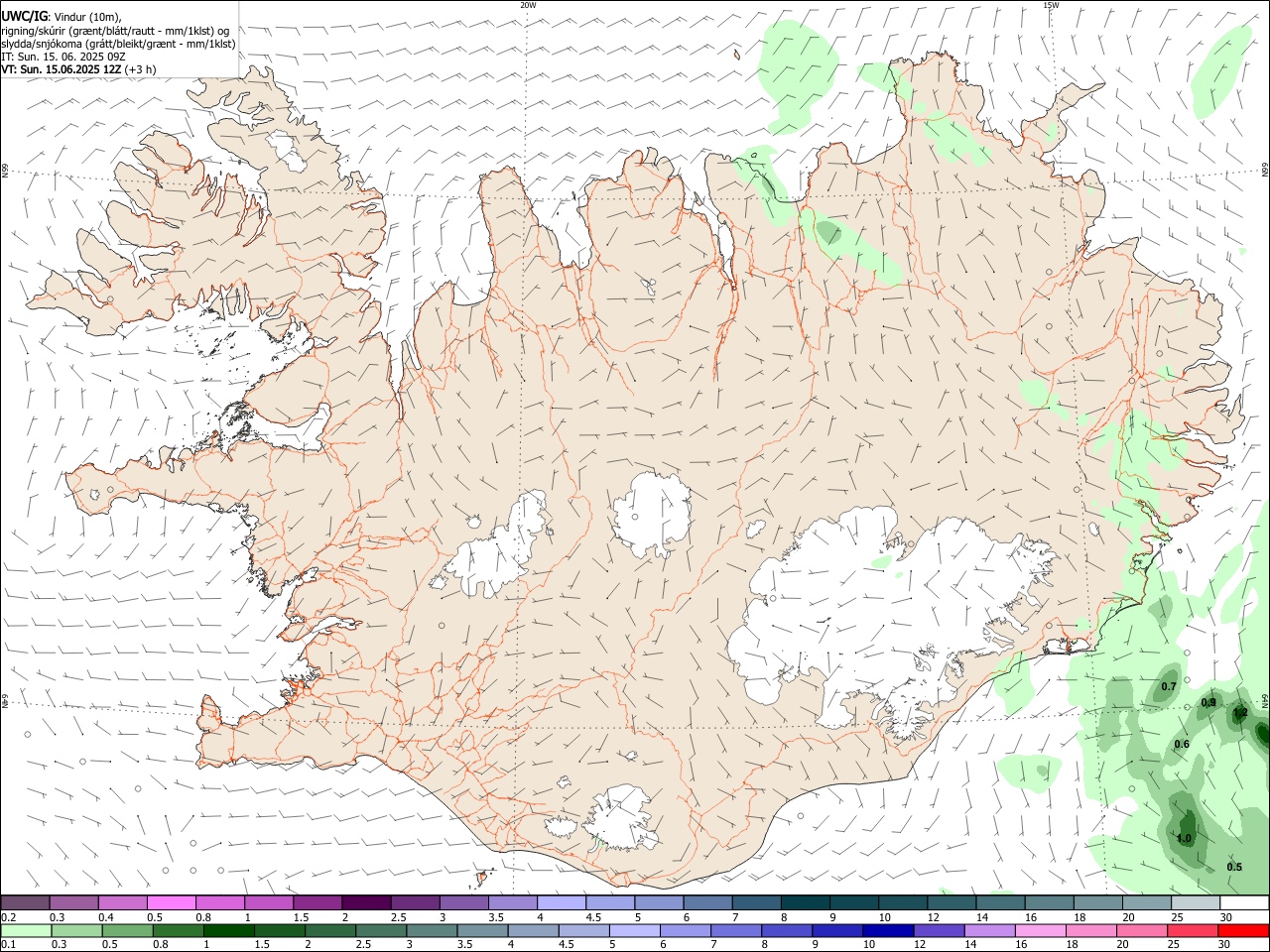
Task: Click the light grey 25 swatch, snow legend
Action: click(x=1196, y=902)
